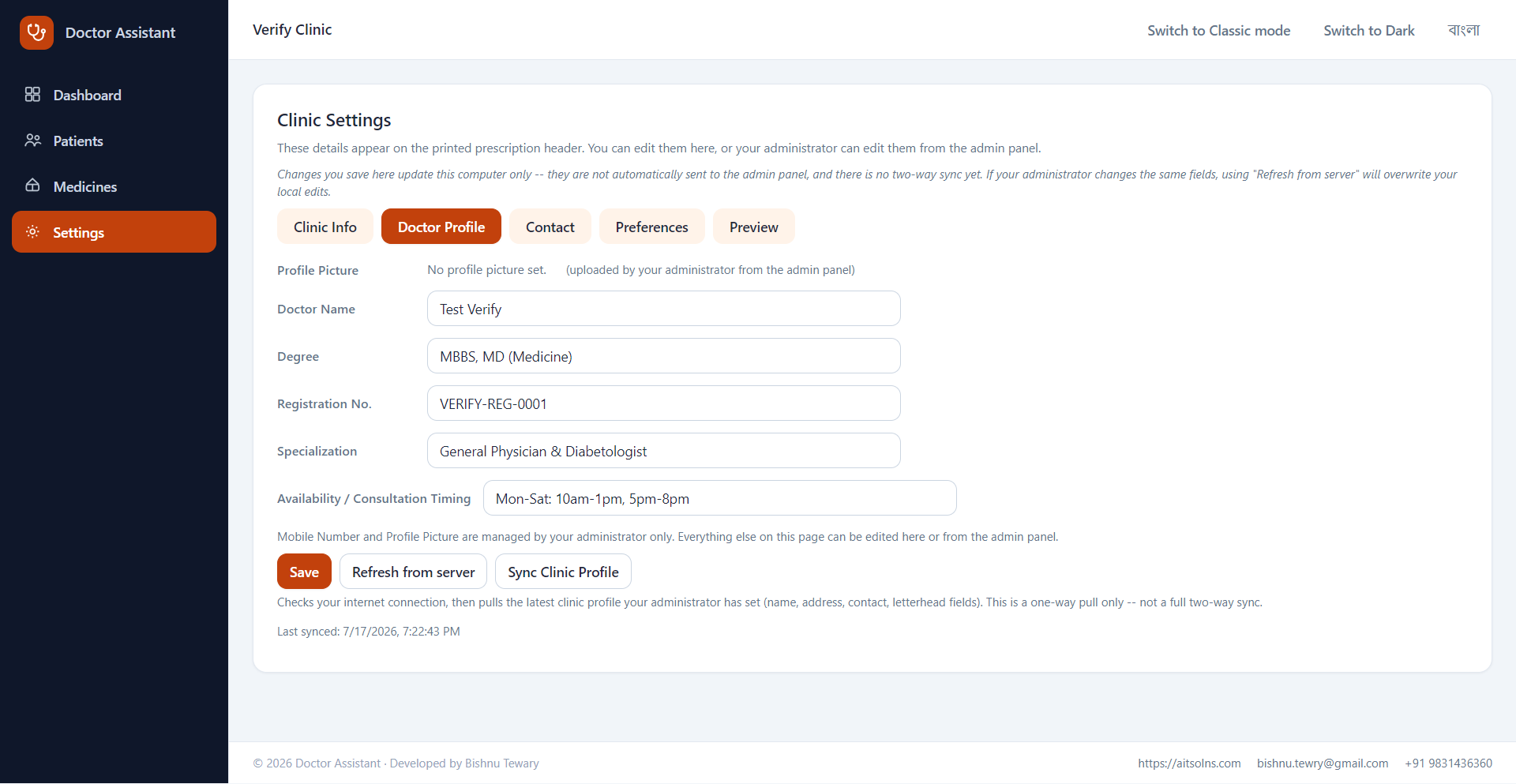
Task: Click the Last synced timestamp text
Action: (x=369, y=632)
